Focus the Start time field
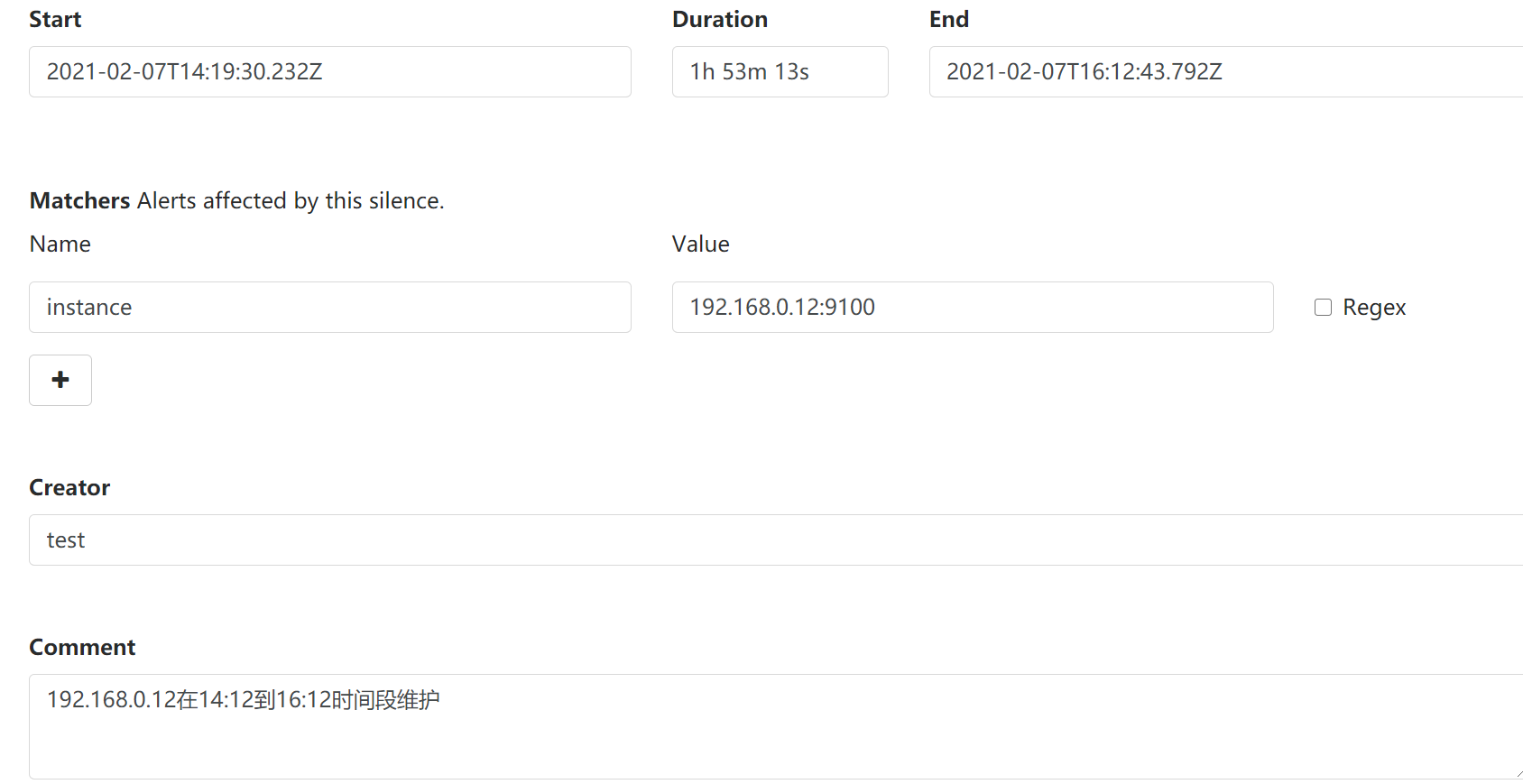Viewport: 1523px width, 784px height. 330,72
